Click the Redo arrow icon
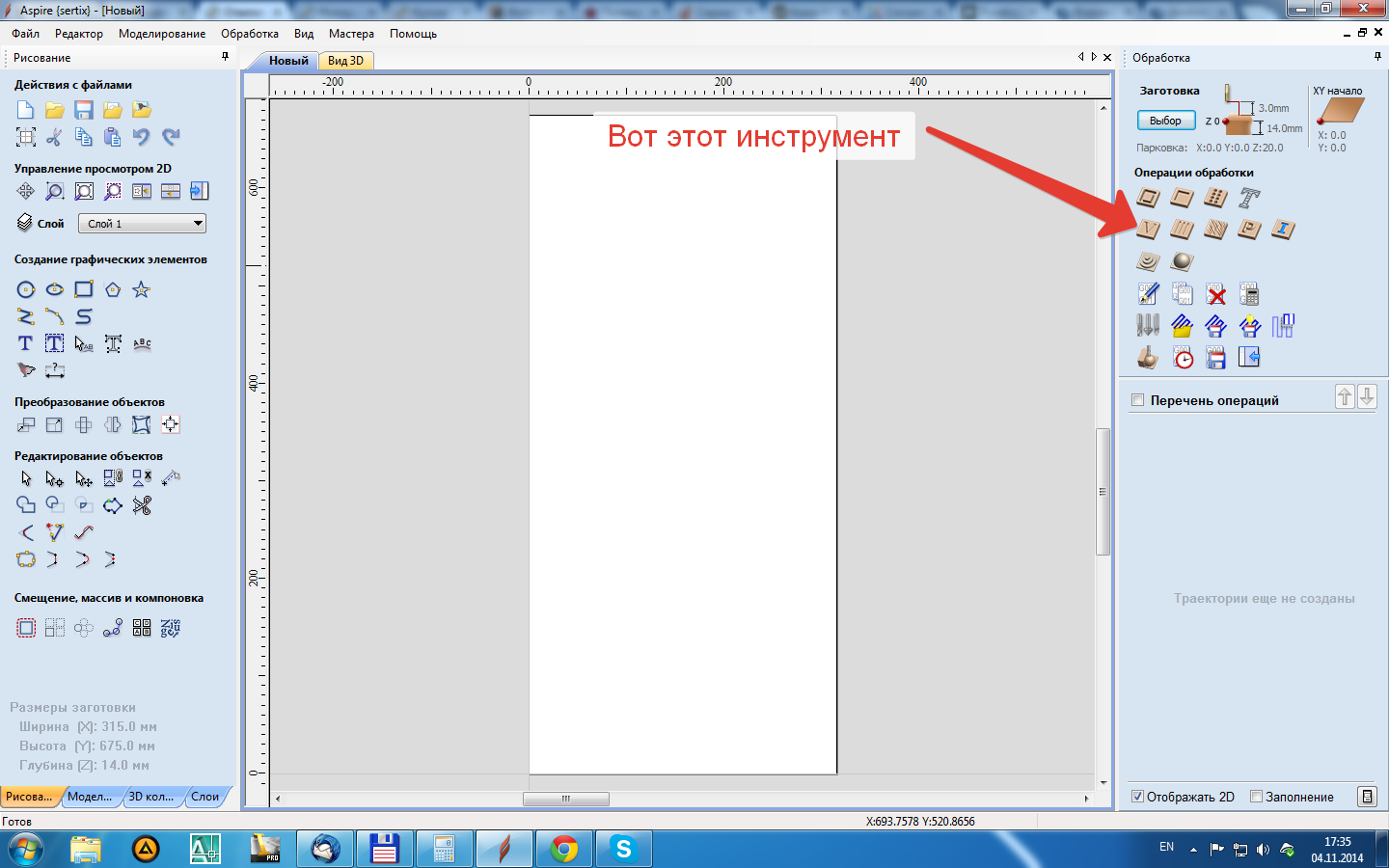This screenshot has height=868, width=1389. coord(171,137)
